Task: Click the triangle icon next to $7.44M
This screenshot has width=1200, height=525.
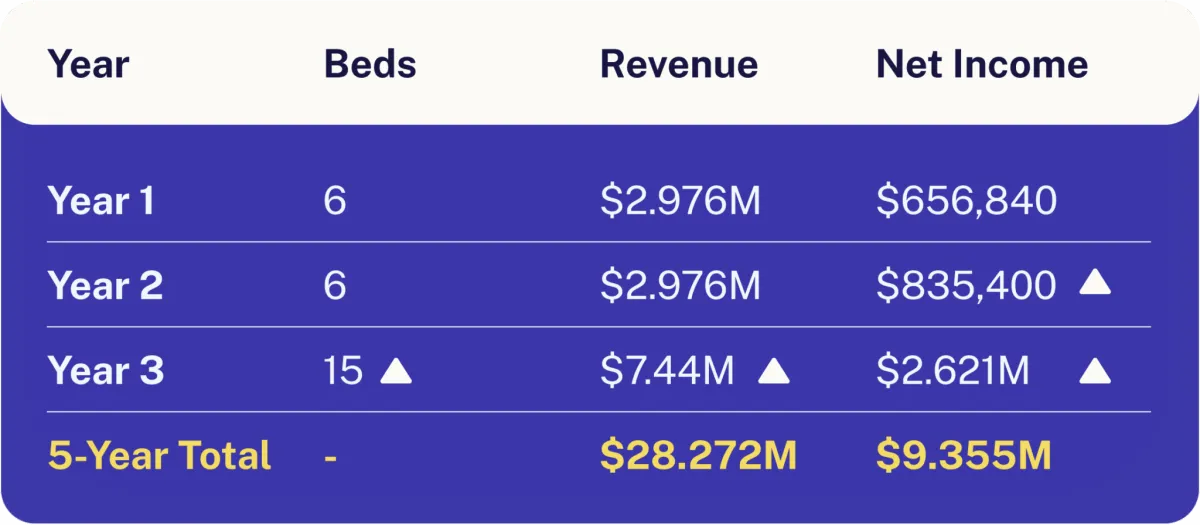Action: point(773,372)
